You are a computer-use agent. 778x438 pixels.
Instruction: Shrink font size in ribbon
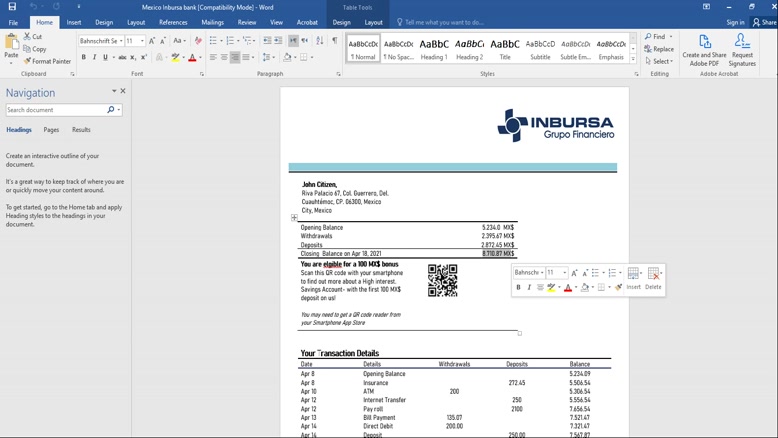162,41
